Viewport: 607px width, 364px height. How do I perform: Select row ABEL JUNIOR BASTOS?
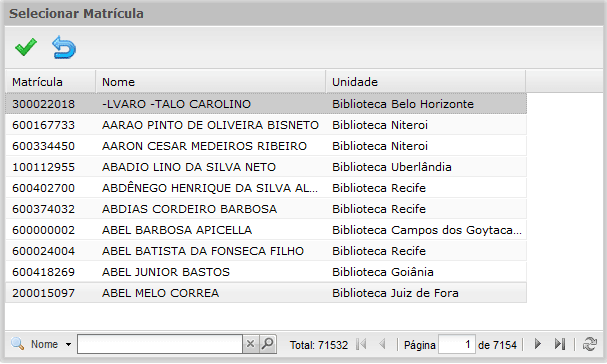(266, 272)
